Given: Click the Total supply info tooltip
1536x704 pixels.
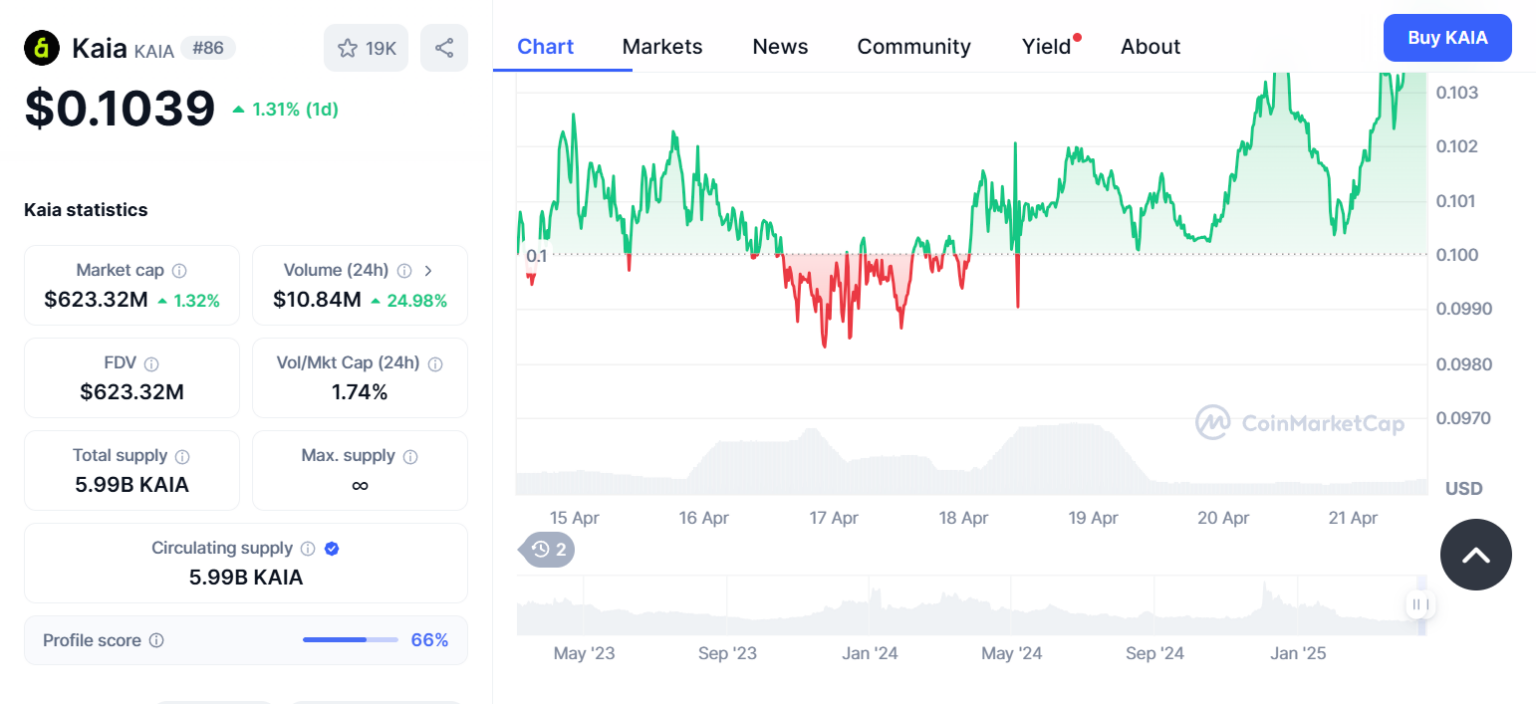Looking at the screenshot, I should 182,455.
